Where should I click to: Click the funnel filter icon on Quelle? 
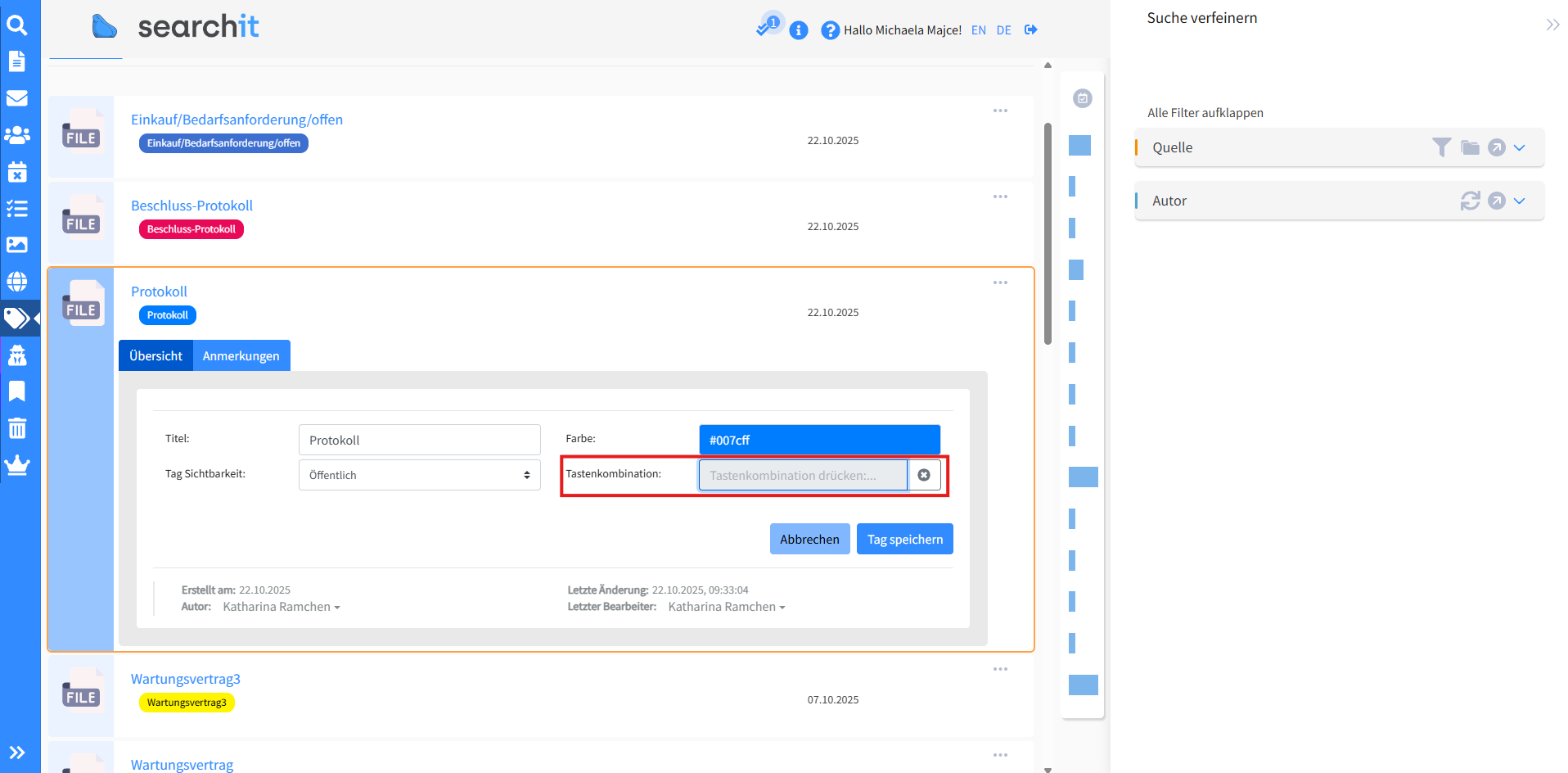1441,147
